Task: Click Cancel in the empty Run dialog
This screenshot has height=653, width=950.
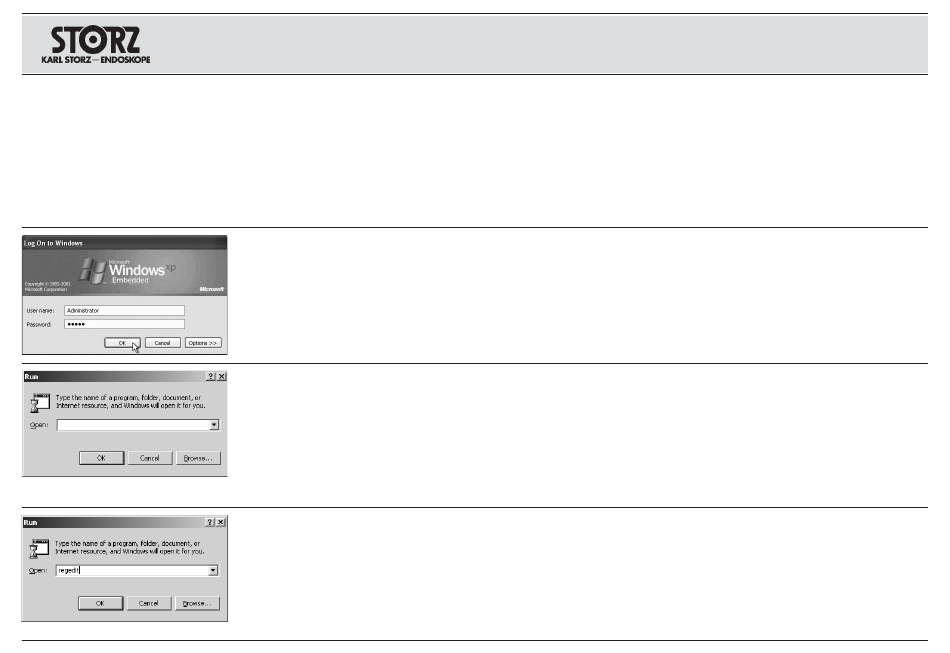Action: point(150,458)
